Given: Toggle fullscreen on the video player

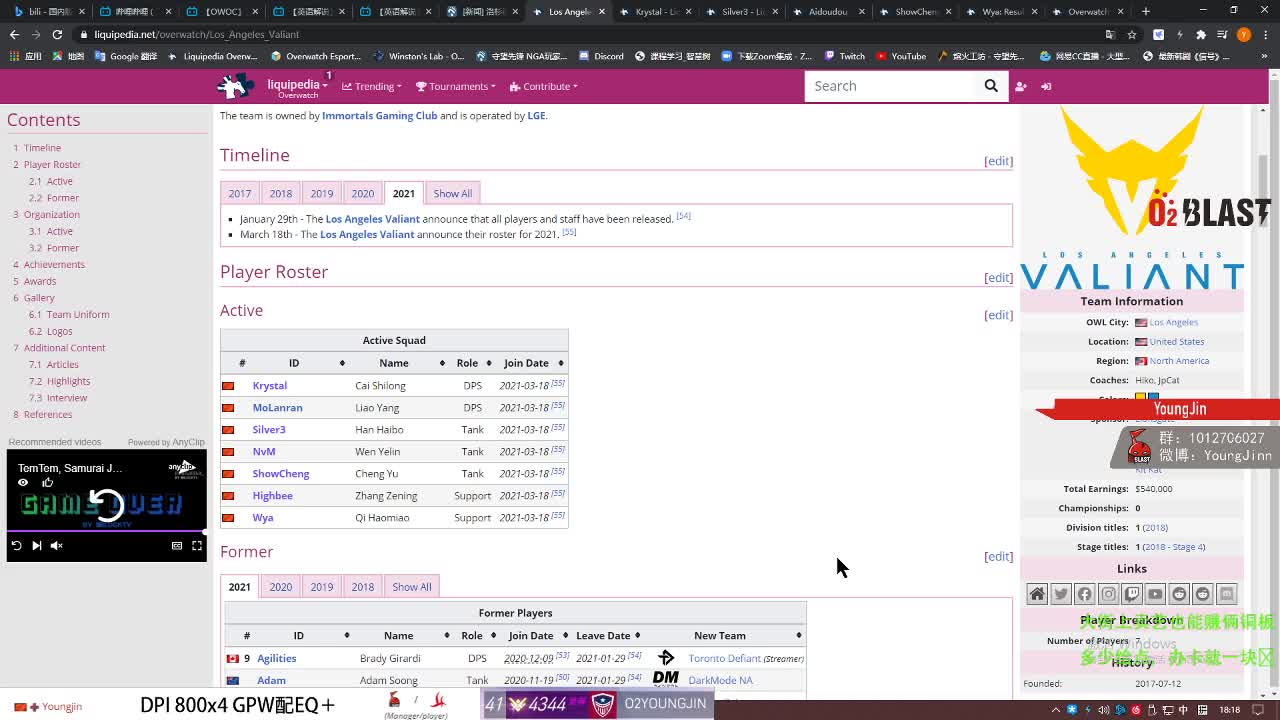Looking at the screenshot, I should coord(197,545).
